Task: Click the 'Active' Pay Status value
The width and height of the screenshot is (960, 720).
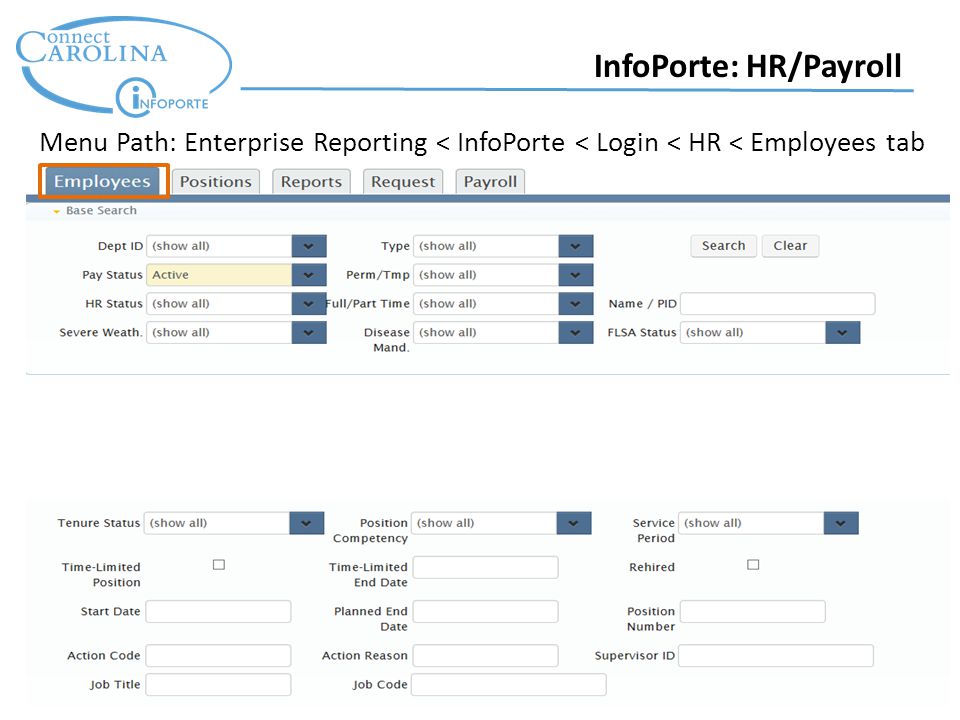Action: click(x=170, y=275)
